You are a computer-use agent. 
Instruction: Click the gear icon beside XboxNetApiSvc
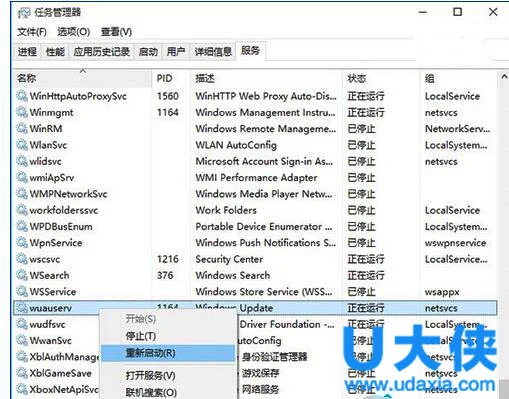pos(22,389)
